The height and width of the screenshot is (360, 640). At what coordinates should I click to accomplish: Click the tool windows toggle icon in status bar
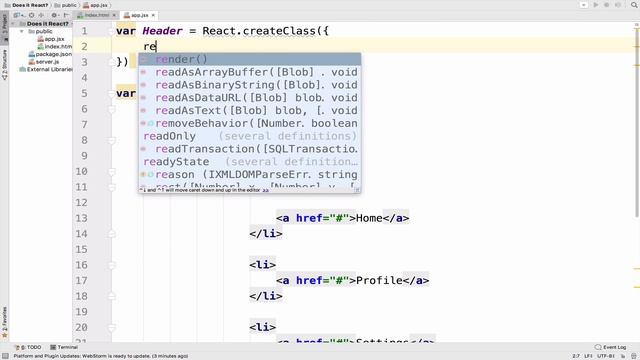(x=5, y=356)
